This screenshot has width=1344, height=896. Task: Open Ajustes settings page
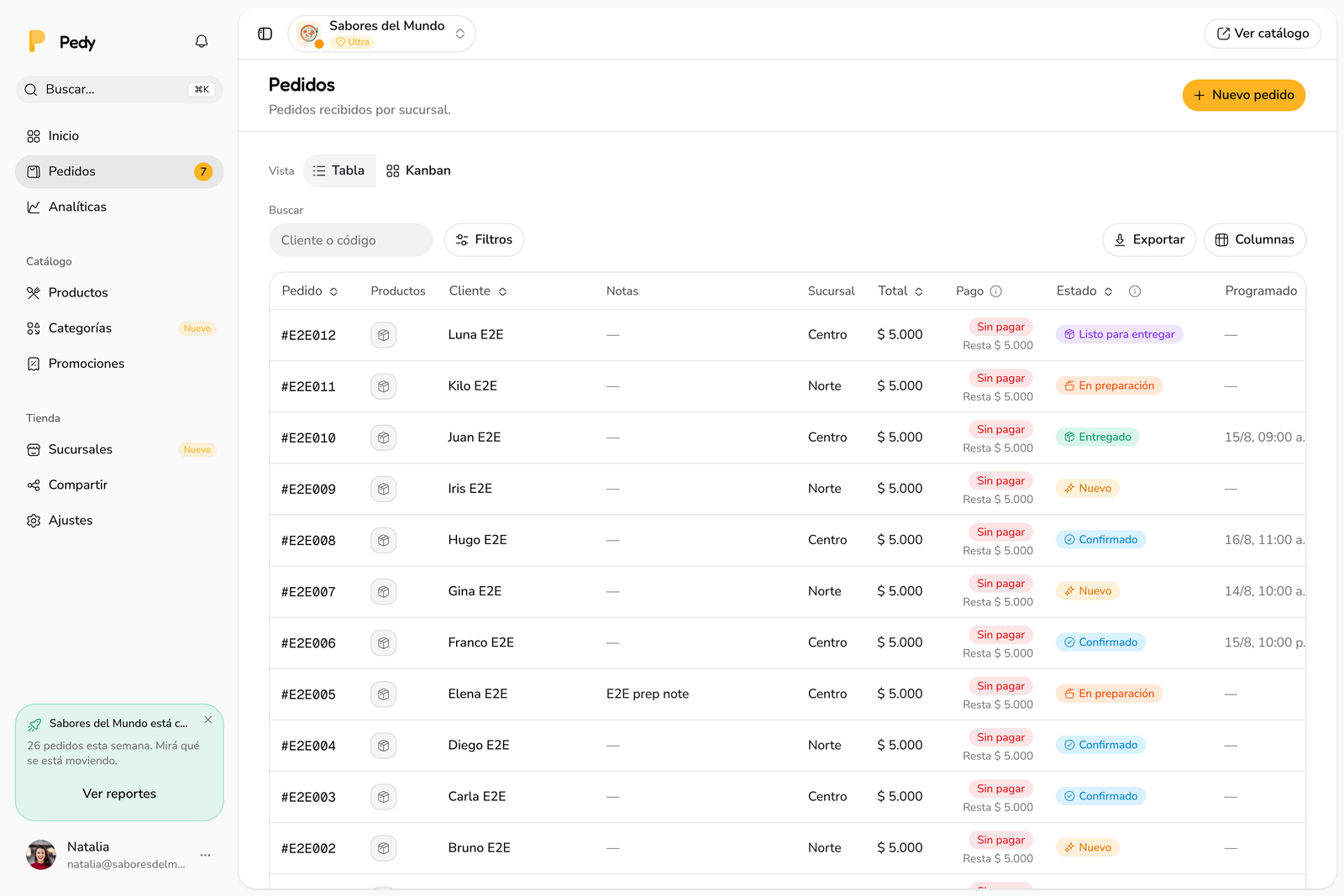pyautogui.click(x=119, y=521)
